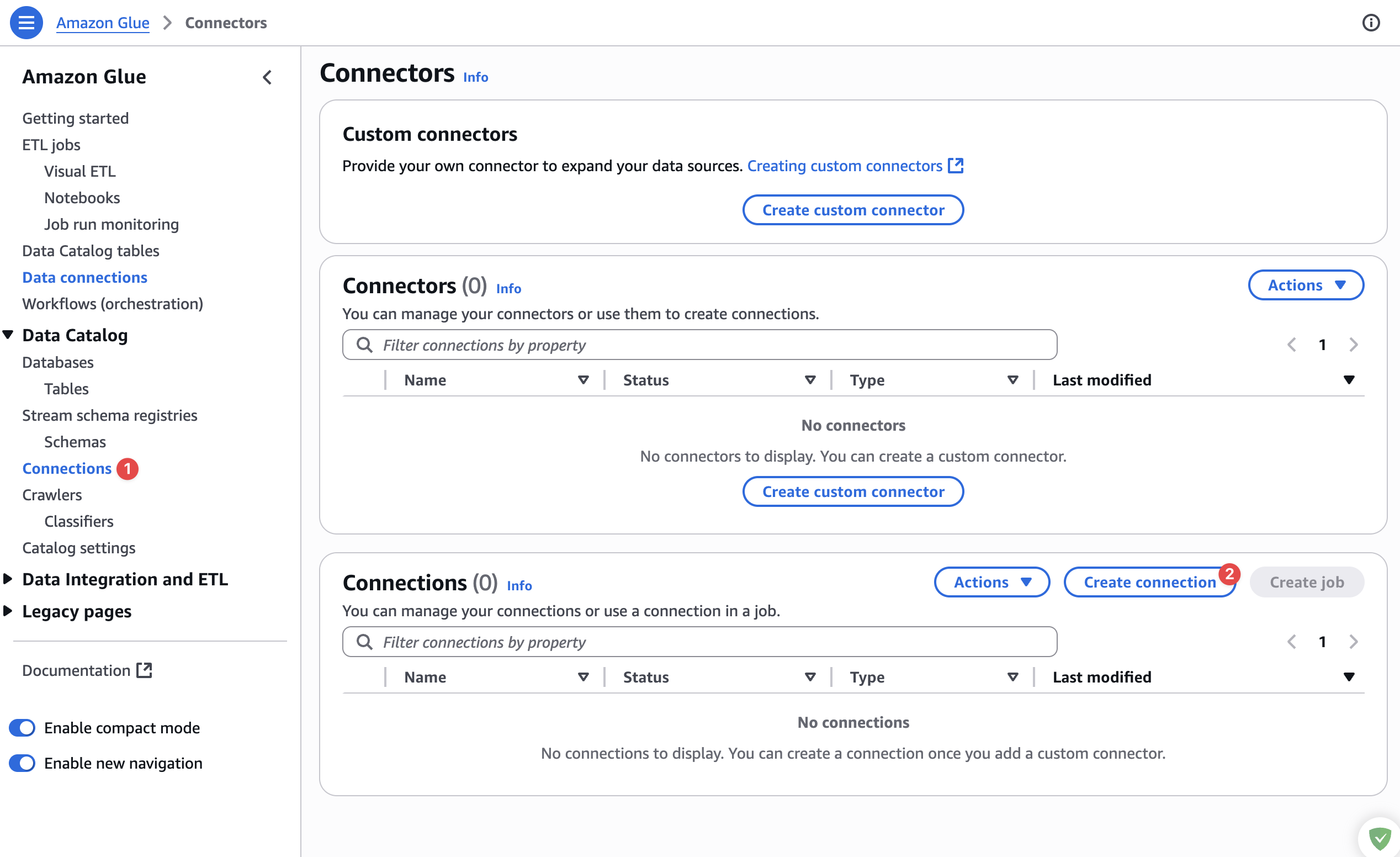Focus the Connections filter input field
The width and height of the screenshot is (1400, 857).
click(699, 642)
